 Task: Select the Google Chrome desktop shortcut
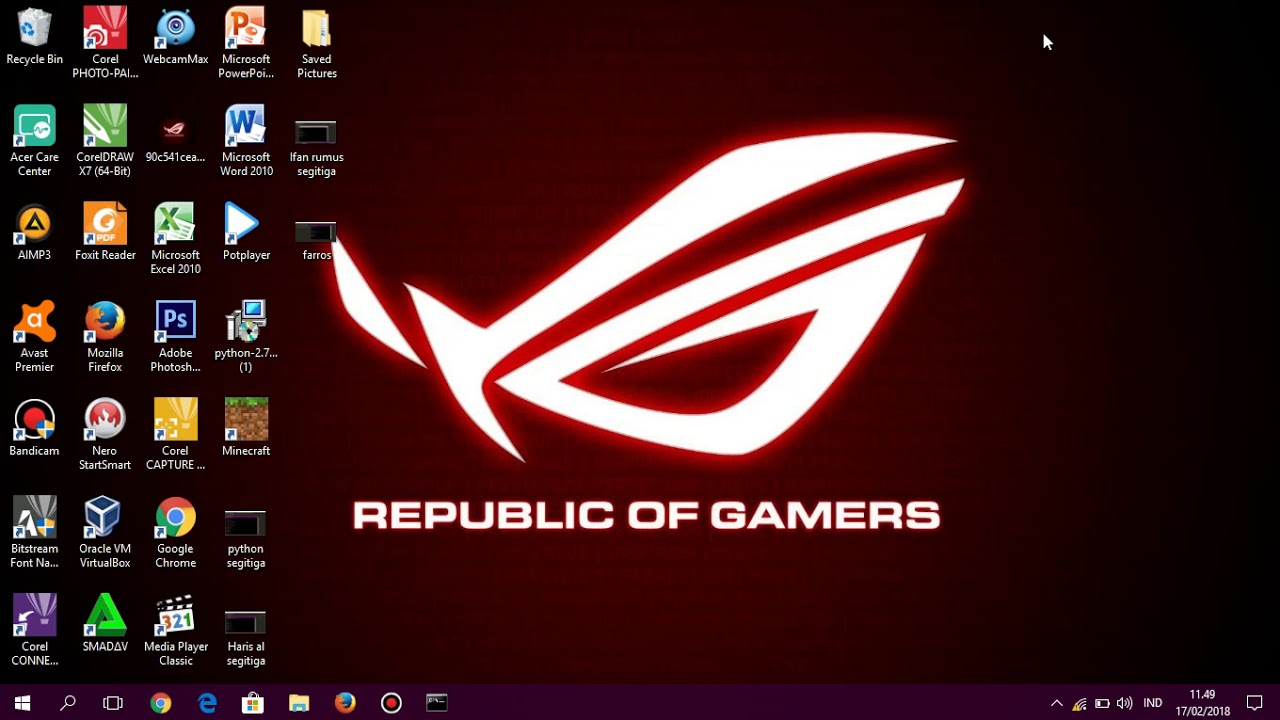pyautogui.click(x=175, y=533)
